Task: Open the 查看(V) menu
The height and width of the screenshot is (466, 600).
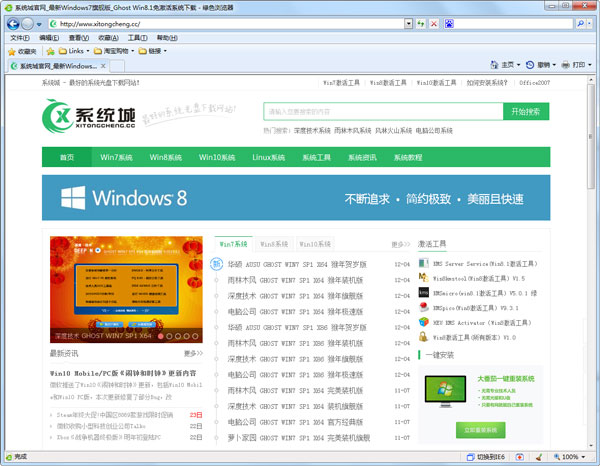Action: pyautogui.click(x=79, y=38)
